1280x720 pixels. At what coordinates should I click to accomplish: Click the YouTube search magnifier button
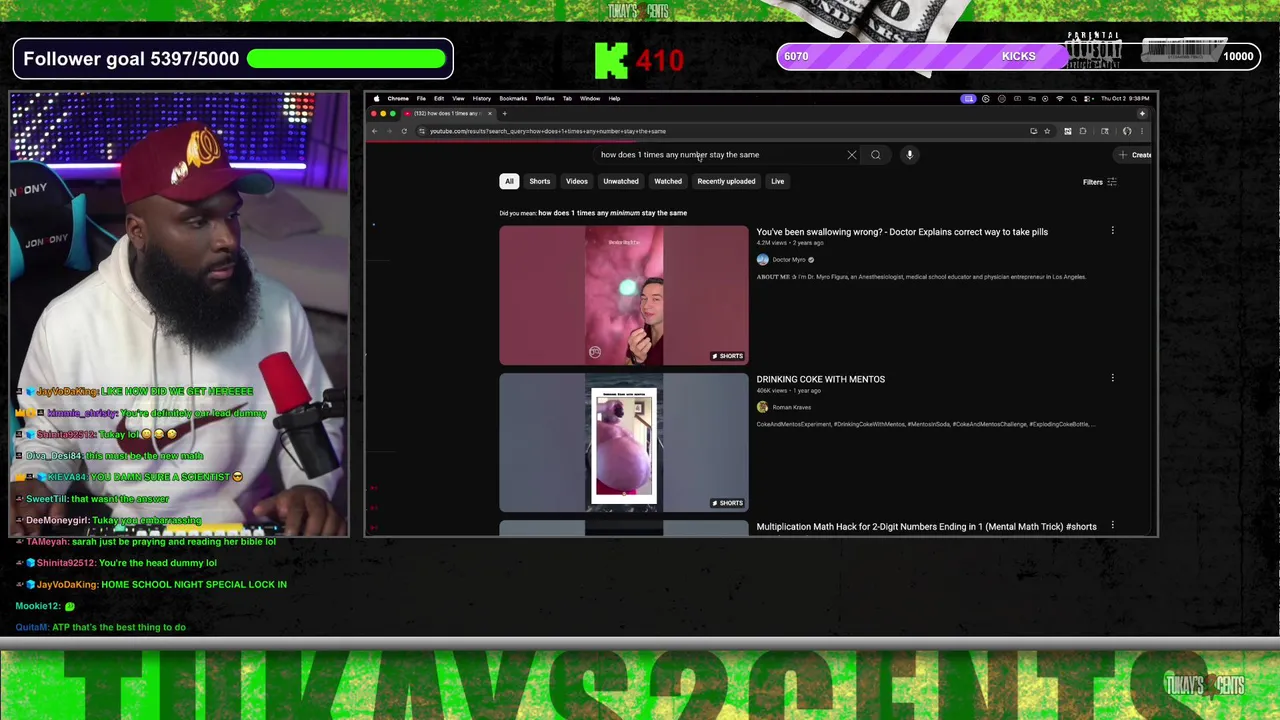tap(876, 155)
